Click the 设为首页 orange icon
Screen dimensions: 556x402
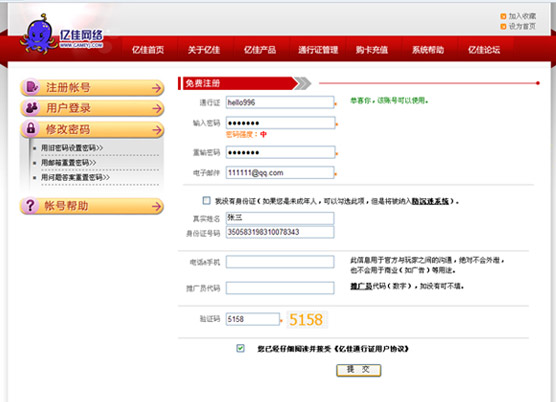click(503, 27)
